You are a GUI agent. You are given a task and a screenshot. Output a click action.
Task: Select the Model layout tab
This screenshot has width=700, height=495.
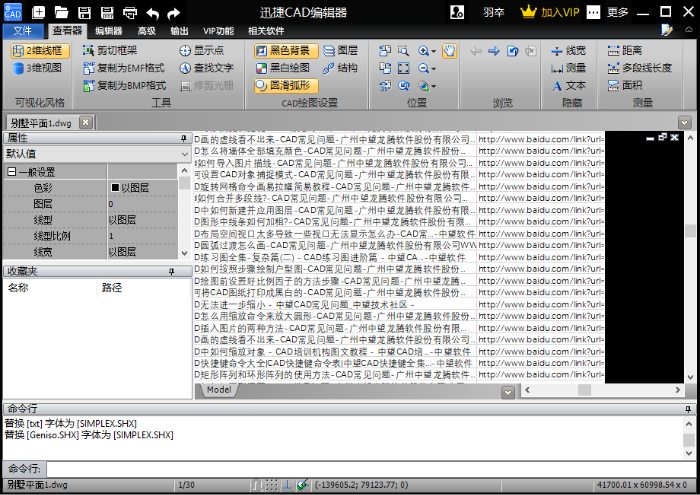(219, 390)
